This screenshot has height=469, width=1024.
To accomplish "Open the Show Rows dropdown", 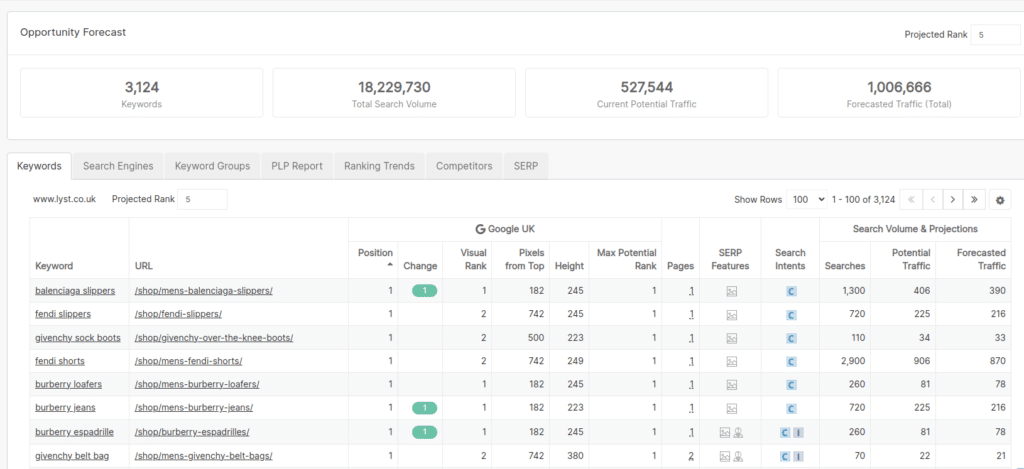I will pos(807,200).
